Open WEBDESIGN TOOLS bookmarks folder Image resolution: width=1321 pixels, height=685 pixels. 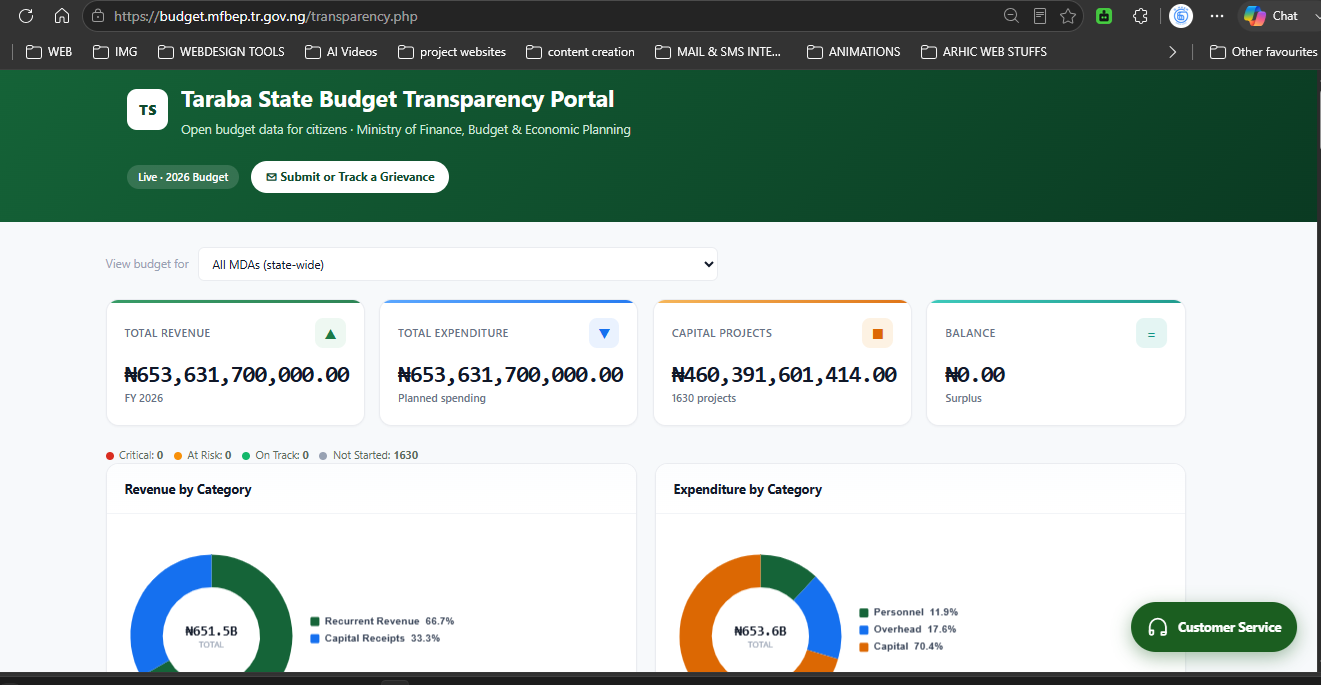(x=221, y=52)
